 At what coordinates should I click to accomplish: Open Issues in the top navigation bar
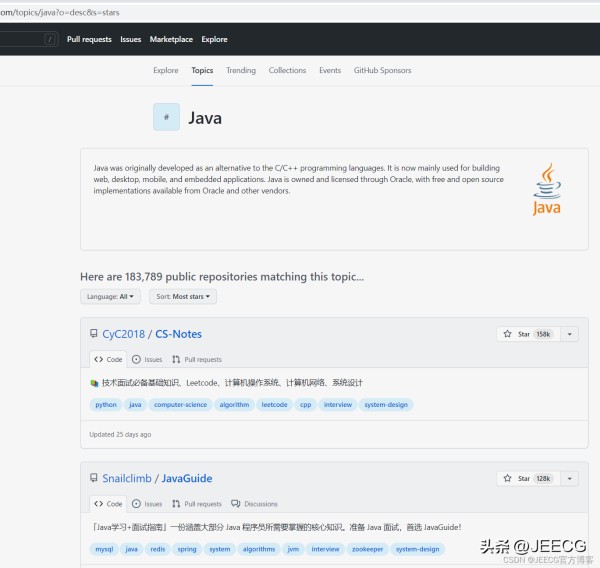coord(130,39)
